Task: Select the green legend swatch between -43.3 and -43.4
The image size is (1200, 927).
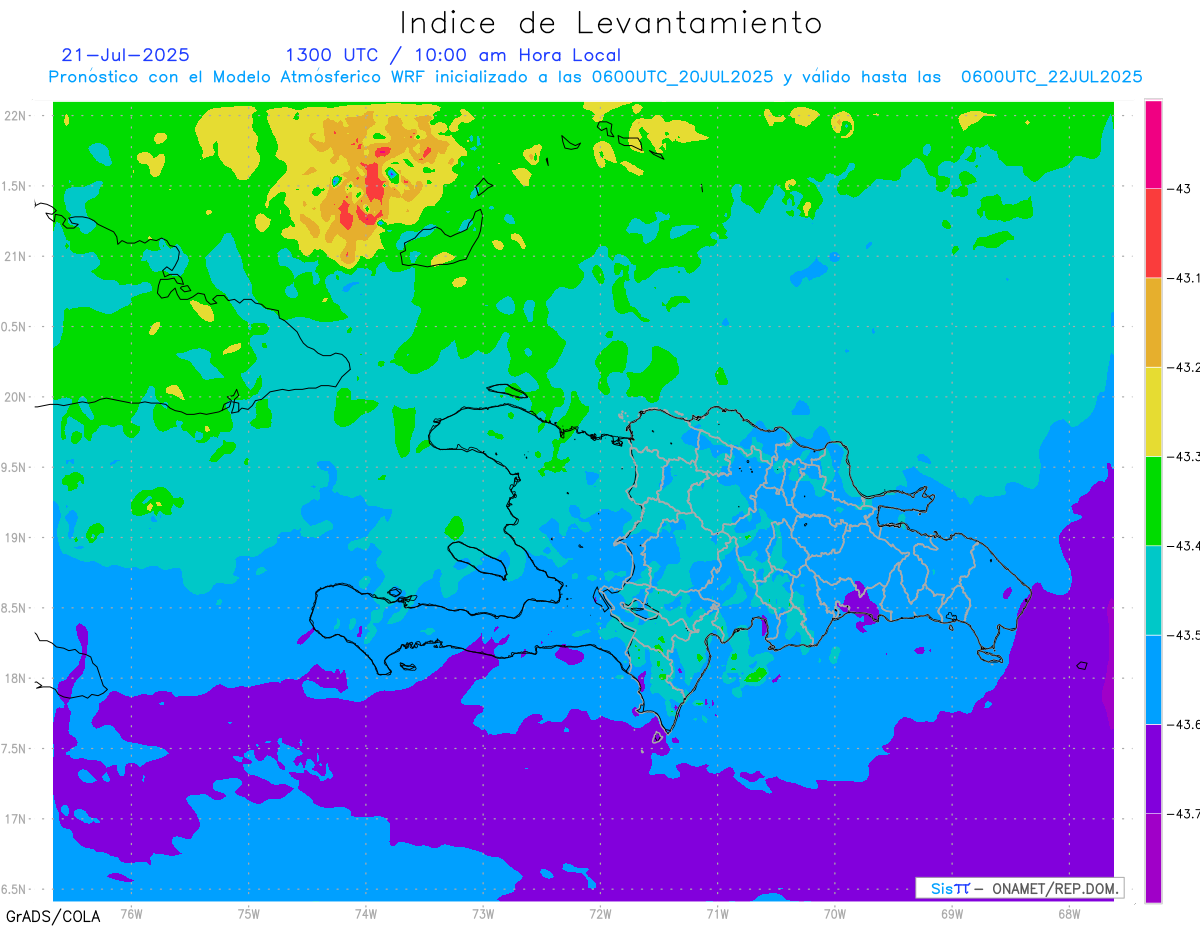Action: (x=1153, y=500)
